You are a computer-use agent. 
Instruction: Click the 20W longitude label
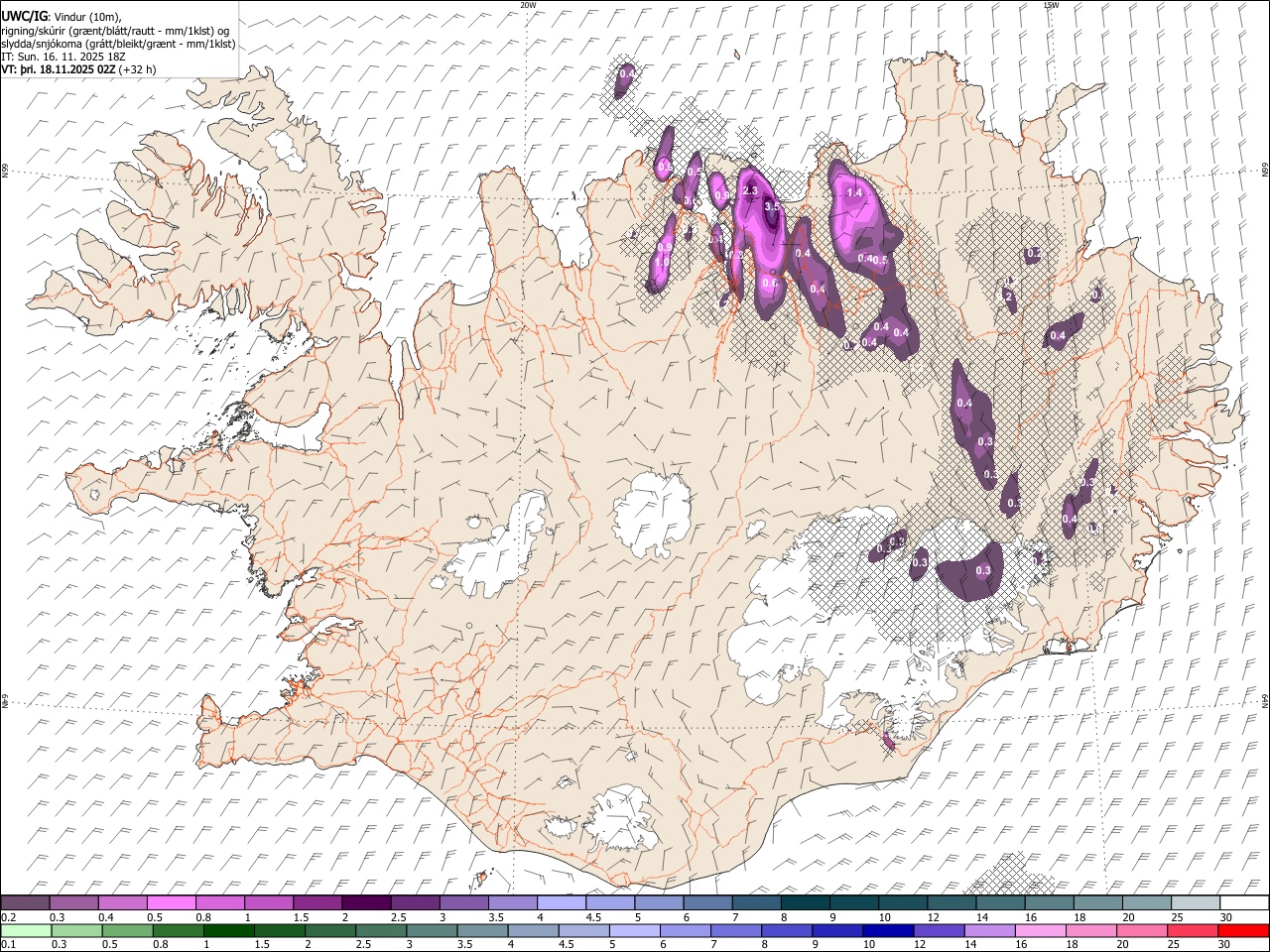528,5
